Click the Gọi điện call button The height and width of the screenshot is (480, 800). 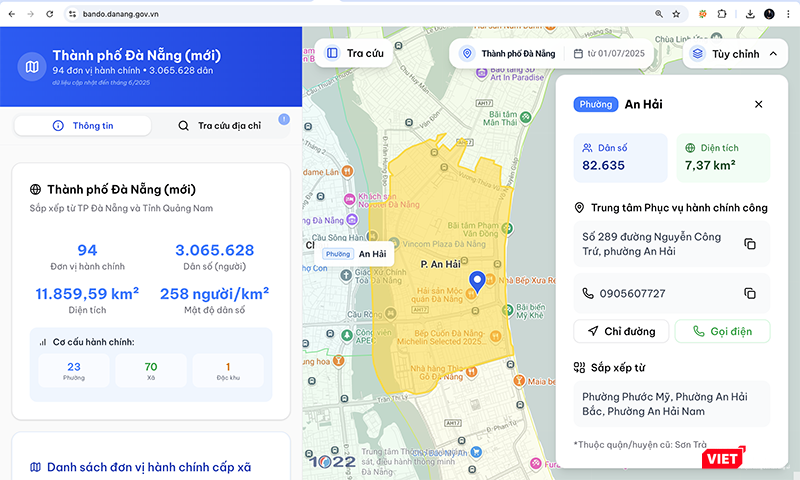721,331
